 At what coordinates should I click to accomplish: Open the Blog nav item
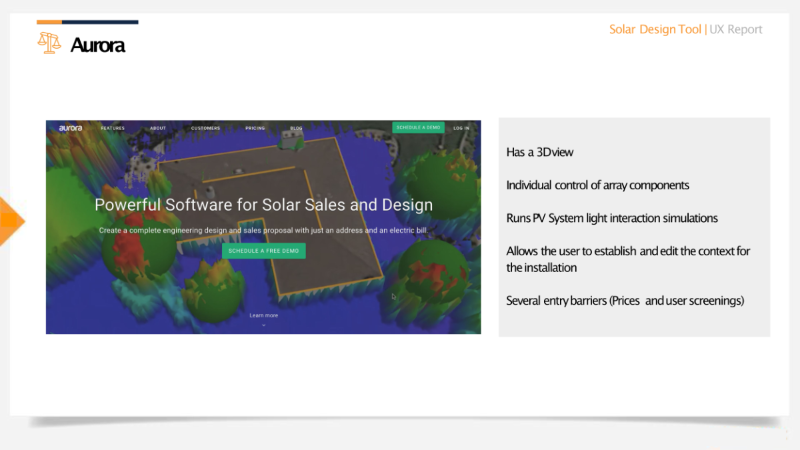click(x=296, y=128)
